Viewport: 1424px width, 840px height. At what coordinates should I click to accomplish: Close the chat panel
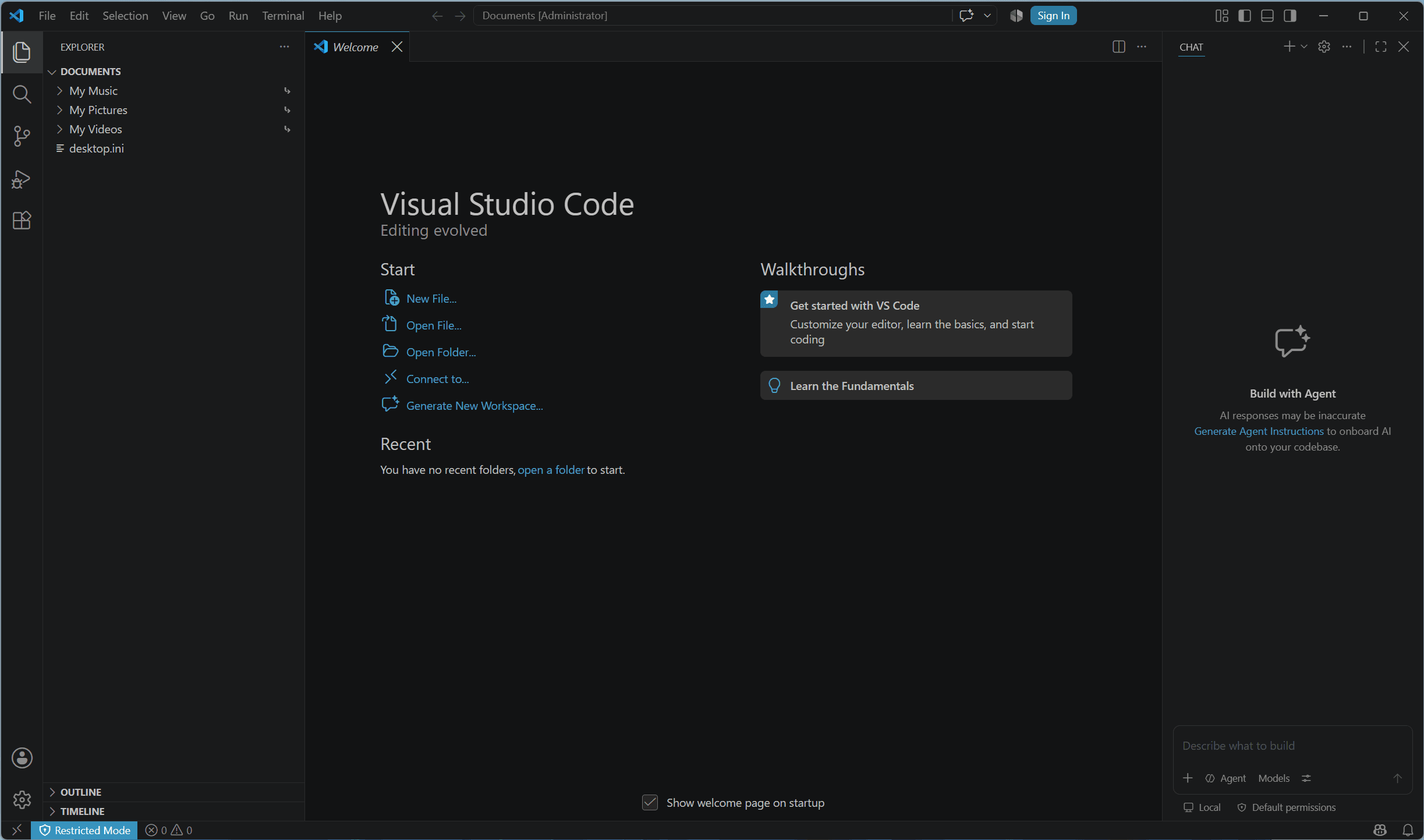click(1404, 47)
